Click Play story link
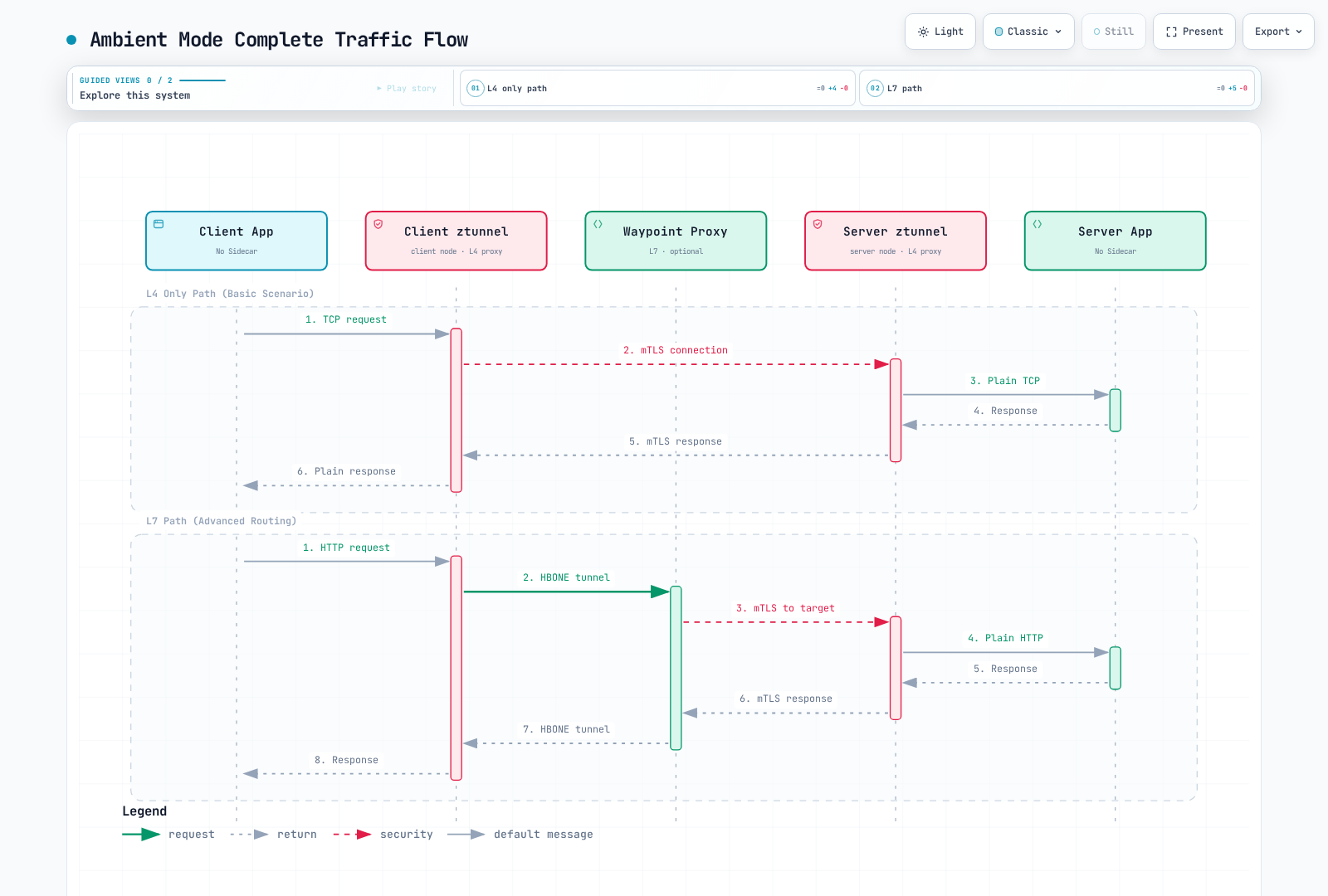The height and width of the screenshot is (896, 1328). [407, 89]
